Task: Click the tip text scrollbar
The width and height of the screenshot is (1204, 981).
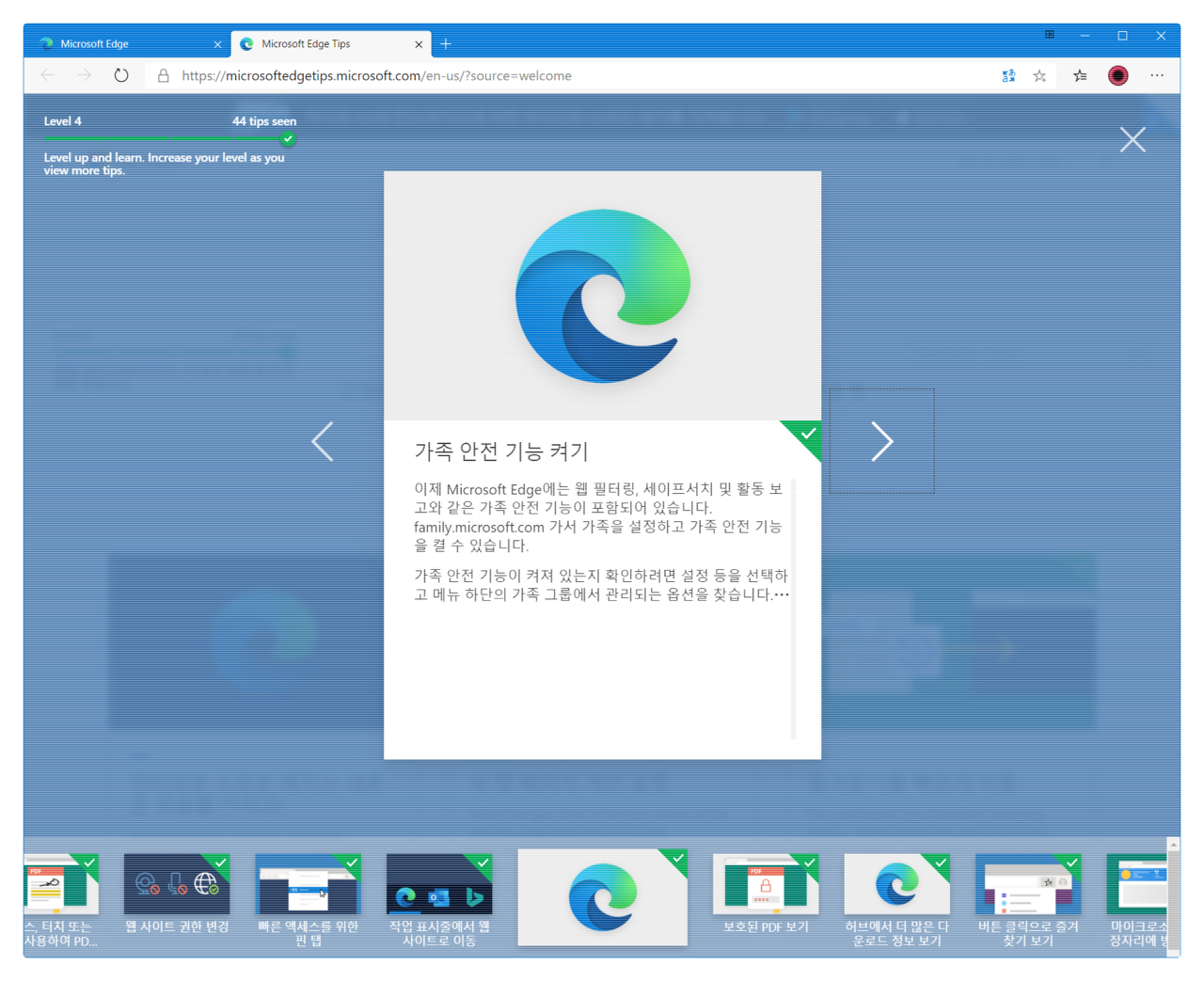Action: coord(794,609)
